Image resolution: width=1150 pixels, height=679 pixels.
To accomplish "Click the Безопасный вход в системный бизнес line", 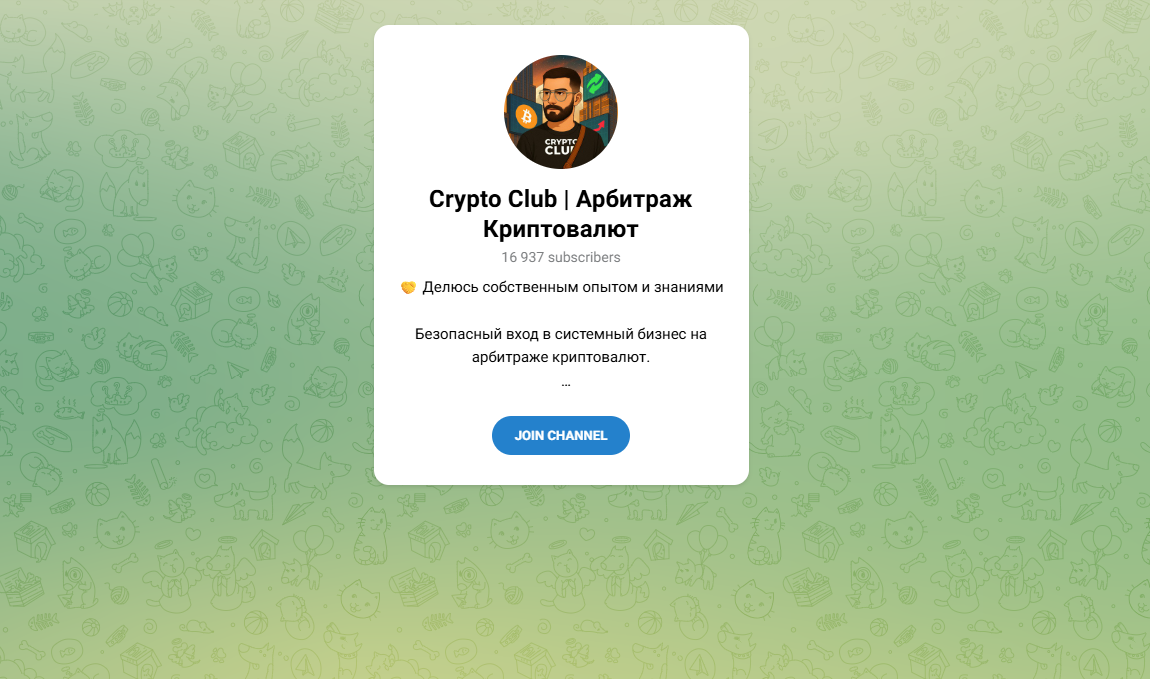I will tap(560, 334).
